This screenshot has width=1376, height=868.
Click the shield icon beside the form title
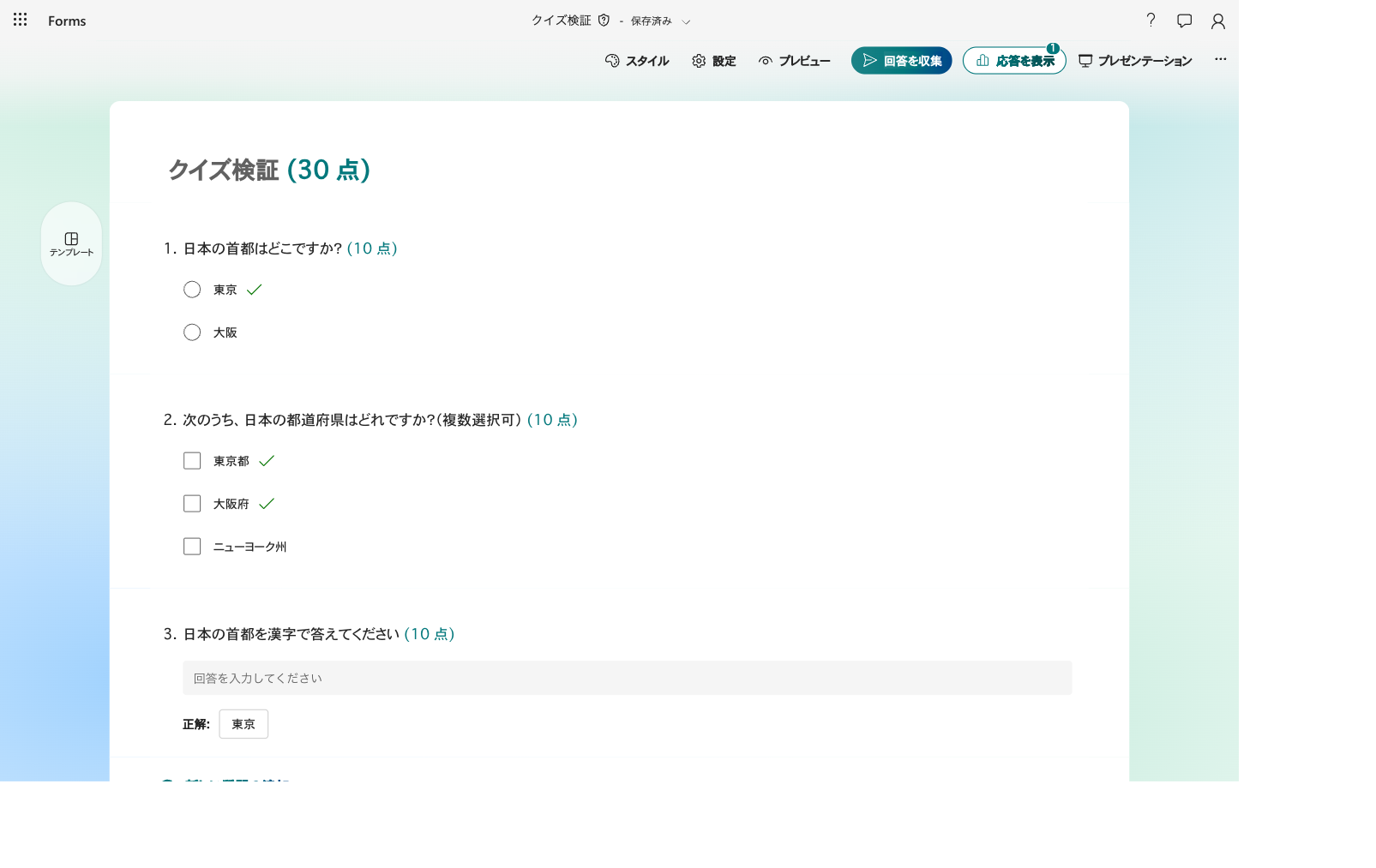(x=604, y=21)
